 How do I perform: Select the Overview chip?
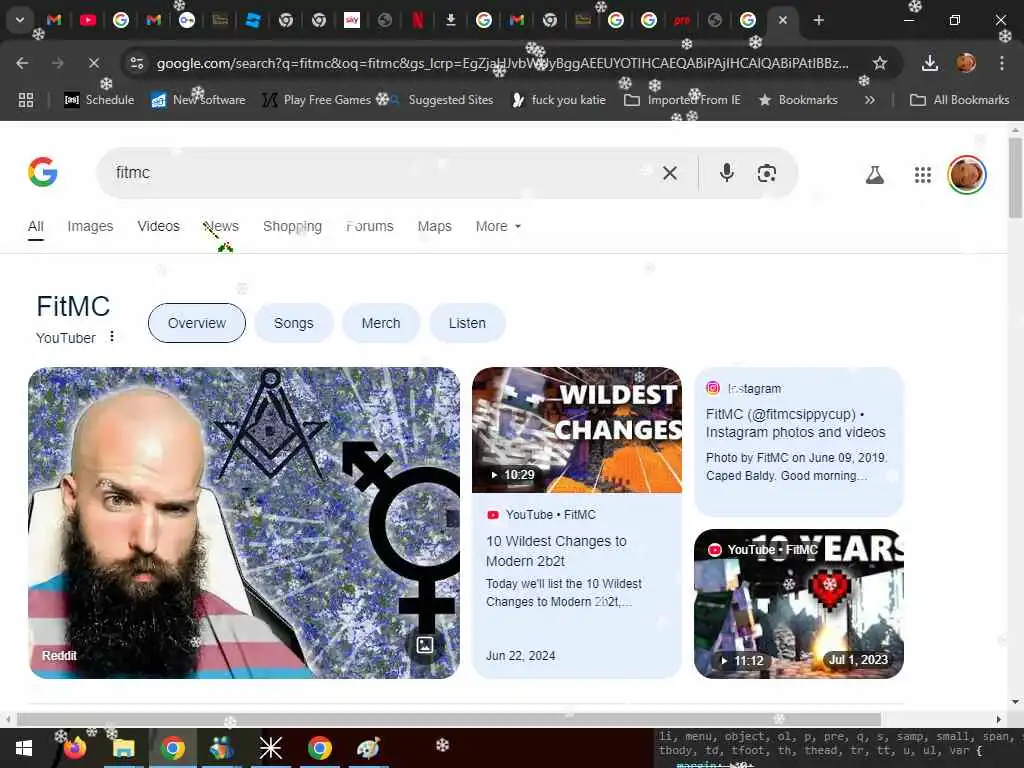[x=197, y=323]
